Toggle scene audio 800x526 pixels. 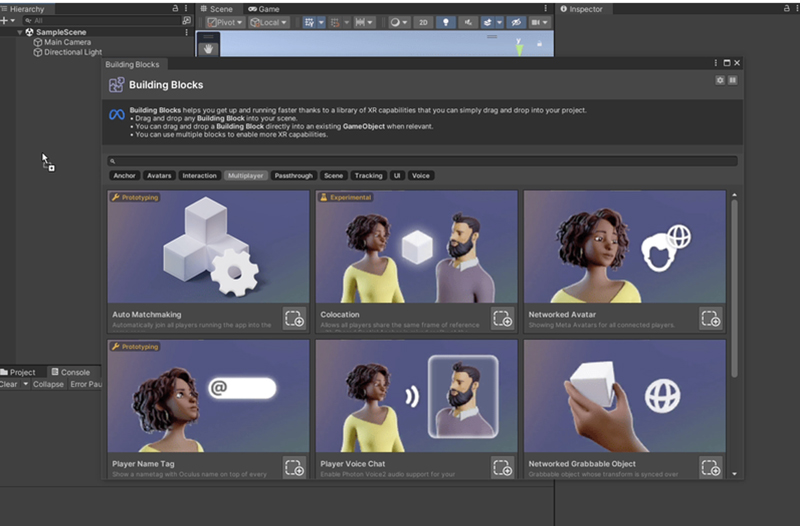coord(468,22)
